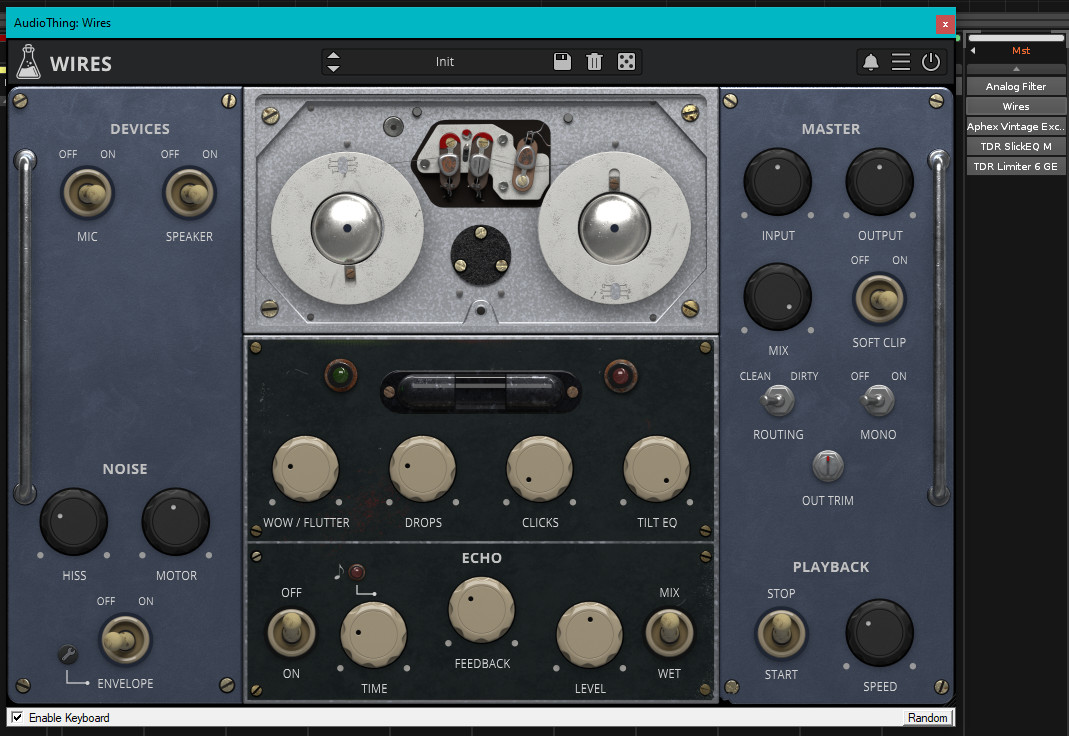Click the WIRES plugin title text
1069x736 pixels.
80,64
